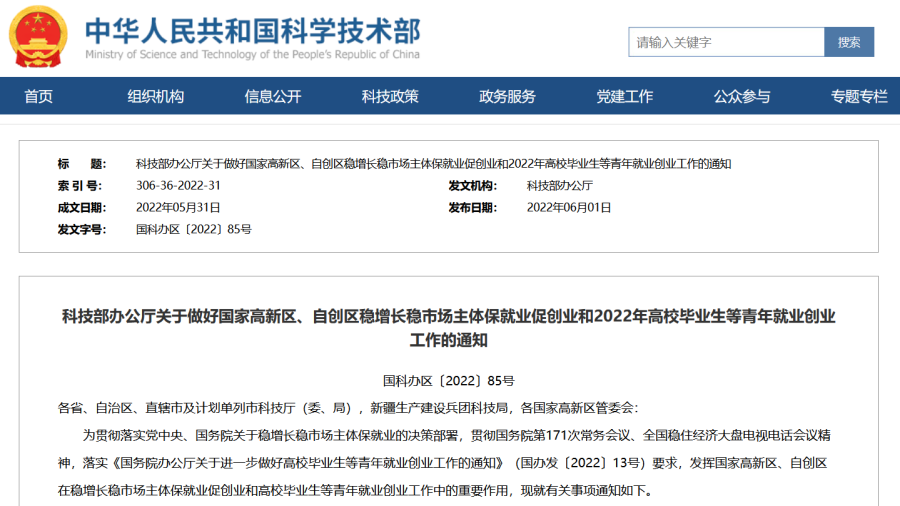Open the 党建工作 menu item
Viewport: 900px width, 506px height.
pos(624,96)
